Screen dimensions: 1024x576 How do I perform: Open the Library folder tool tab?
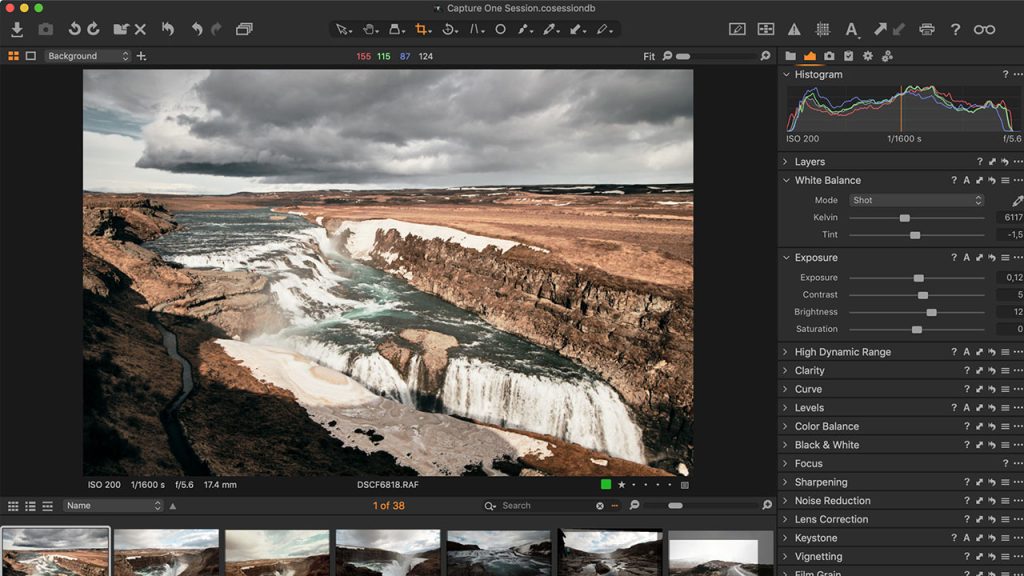790,56
